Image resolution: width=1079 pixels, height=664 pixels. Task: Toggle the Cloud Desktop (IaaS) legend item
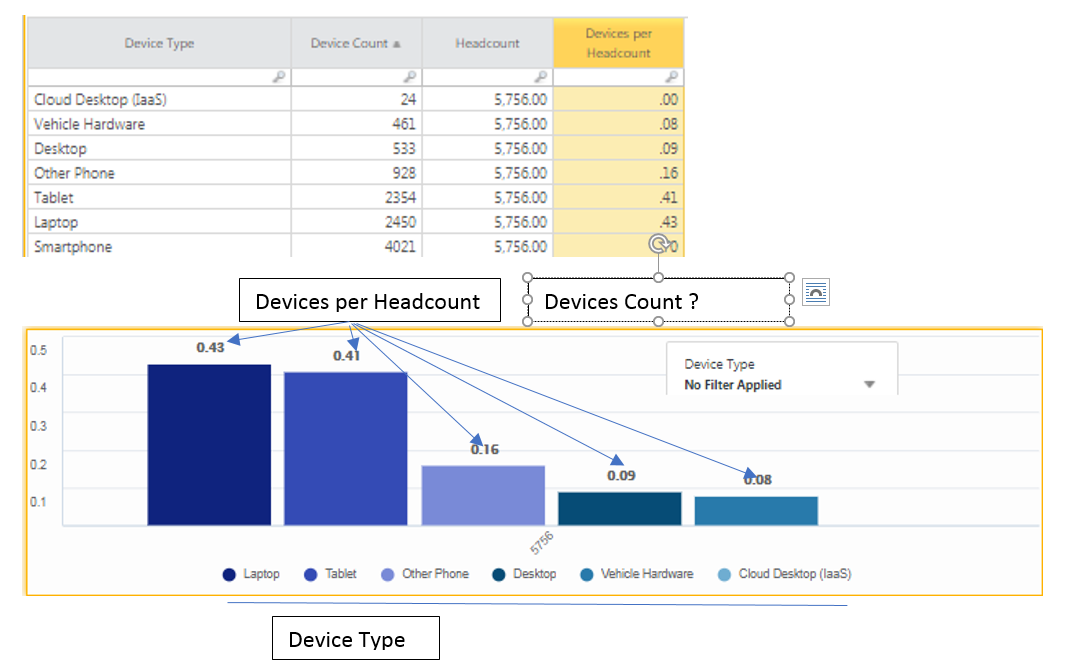click(x=784, y=574)
